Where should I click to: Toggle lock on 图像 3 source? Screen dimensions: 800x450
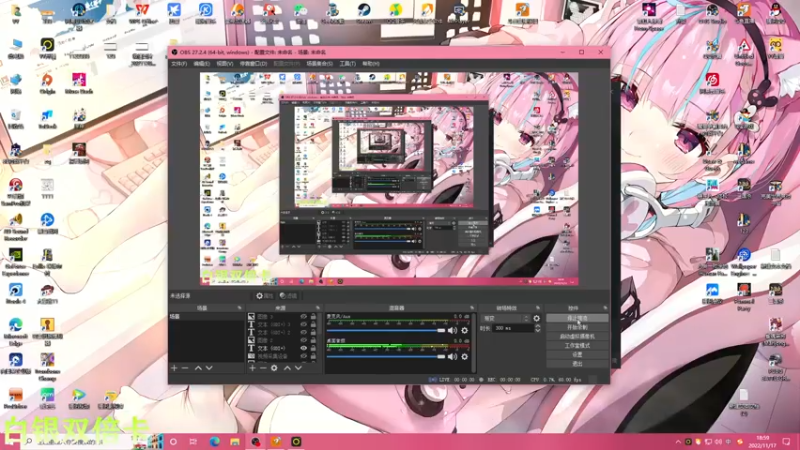point(313,317)
